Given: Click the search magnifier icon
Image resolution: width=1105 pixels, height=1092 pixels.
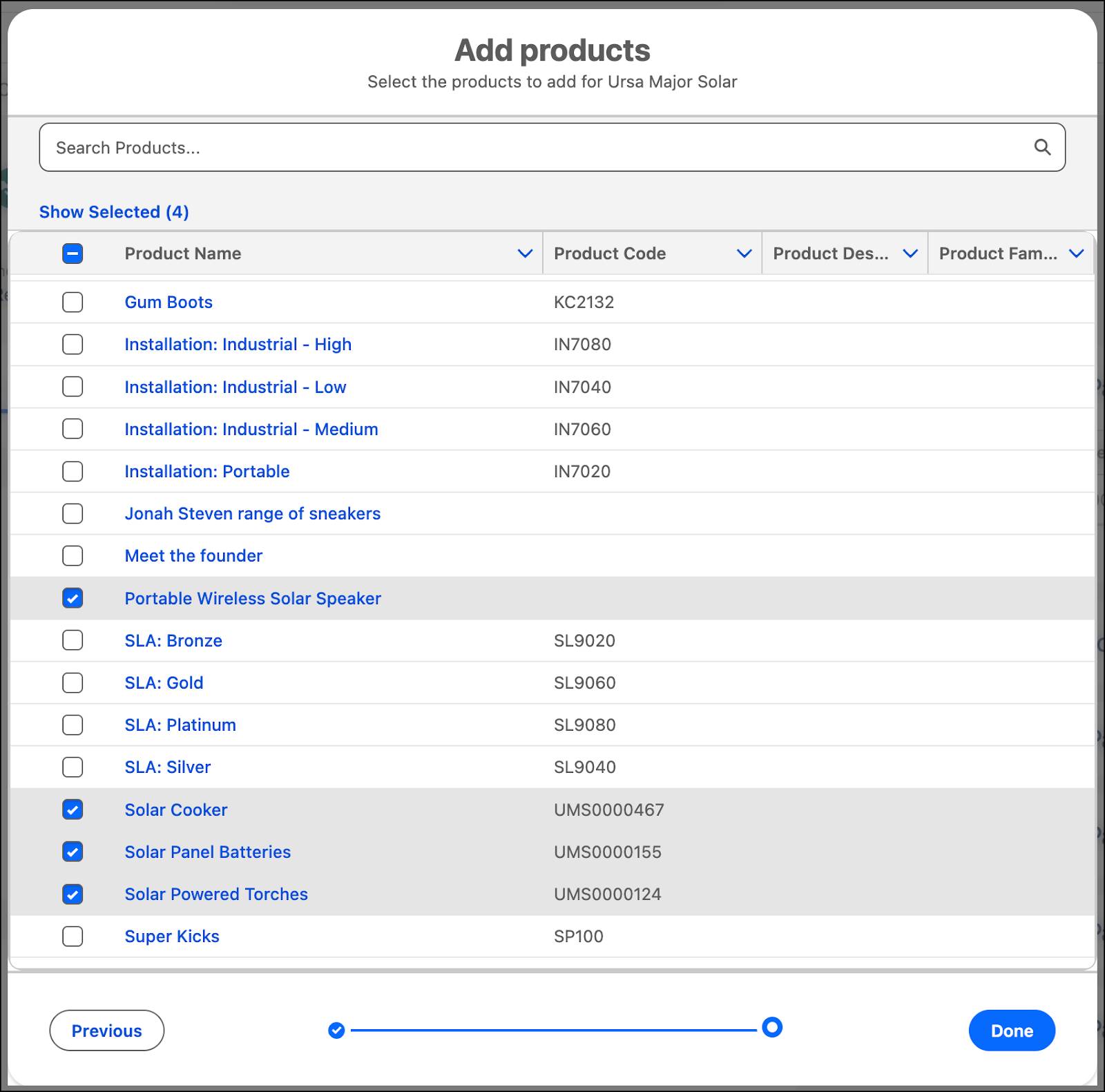Looking at the screenshot, I should [1042, 147].
